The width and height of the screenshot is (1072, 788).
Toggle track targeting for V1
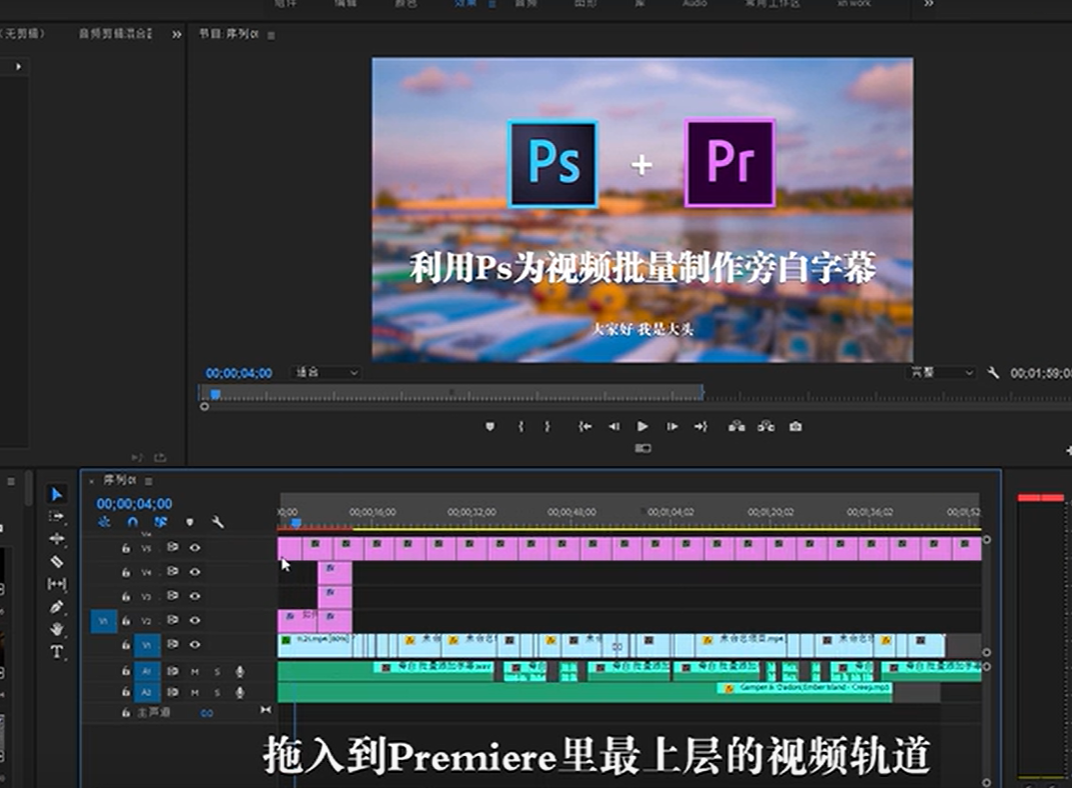146,644
